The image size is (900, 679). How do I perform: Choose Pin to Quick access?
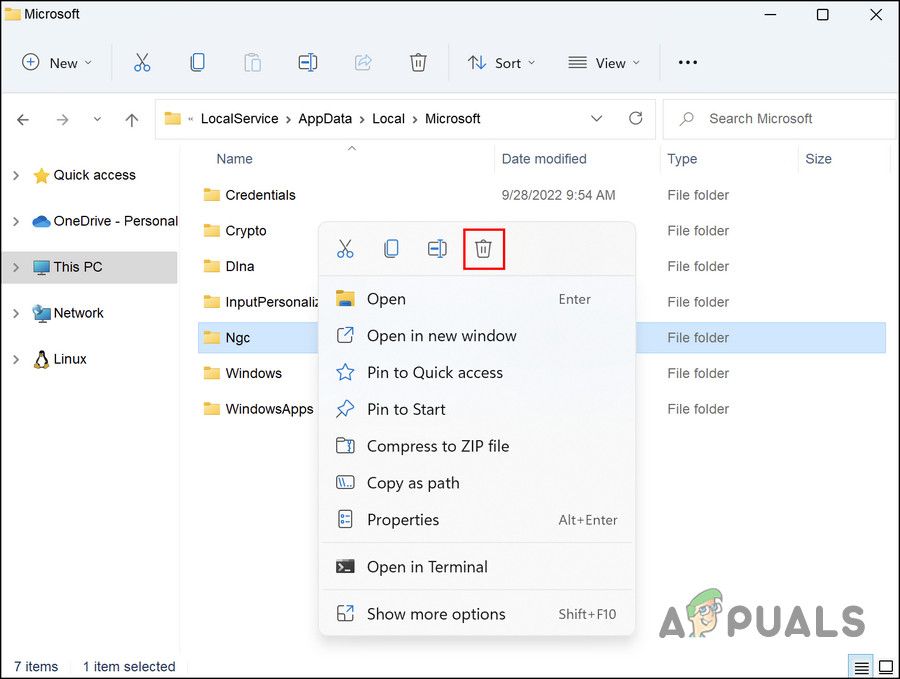tap(477, 373)
